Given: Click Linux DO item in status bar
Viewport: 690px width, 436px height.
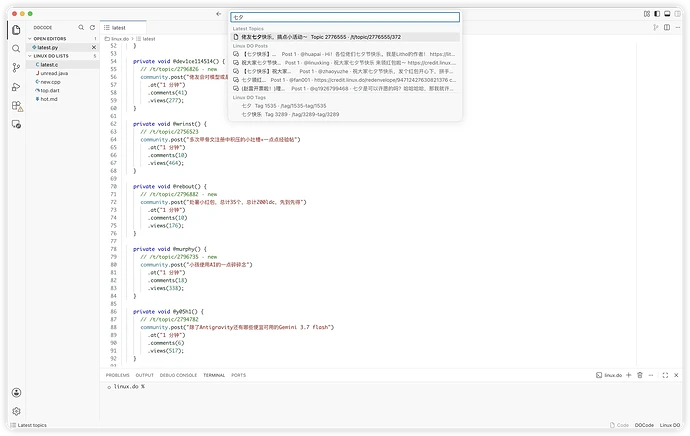Looking at the screenshot, I should click(670, 425).
